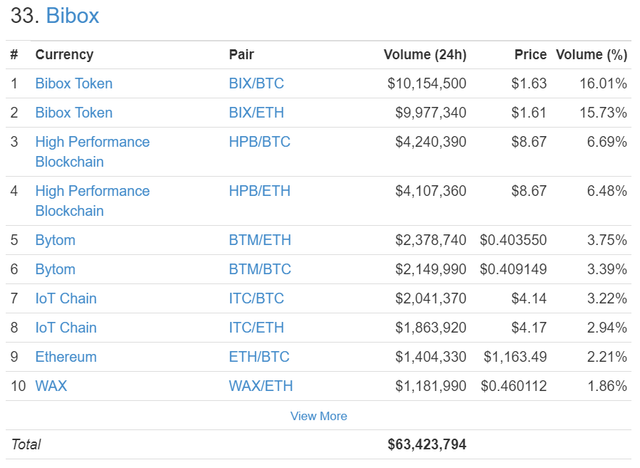This screenshot has width=640, height=468.
Task: Select the $1.61 price cell
Action: [x=529, y=113]
